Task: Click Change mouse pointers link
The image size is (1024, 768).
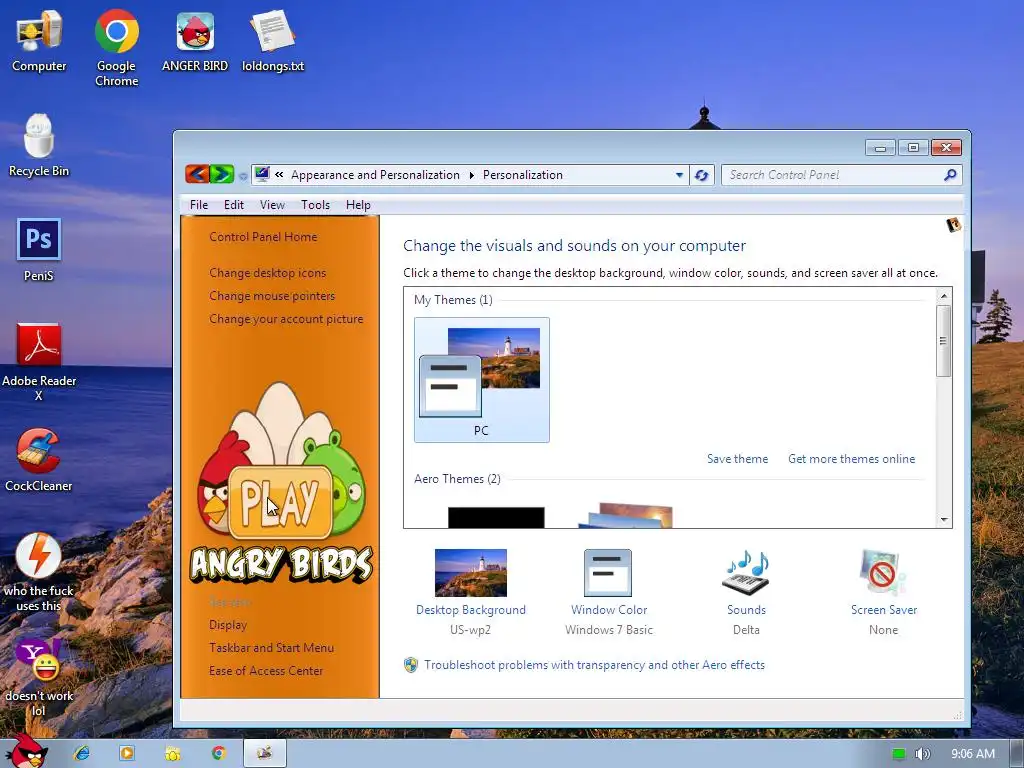Action: point(272,295)
